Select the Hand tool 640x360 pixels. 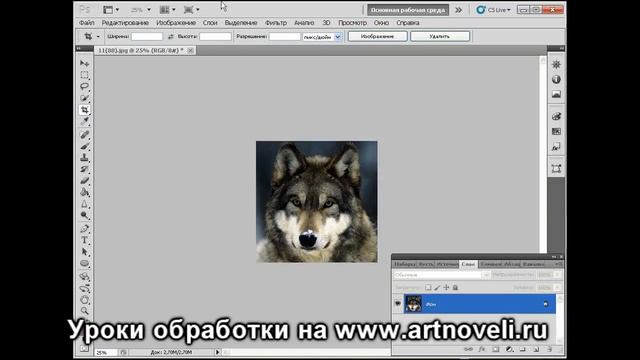pos(84,300)
